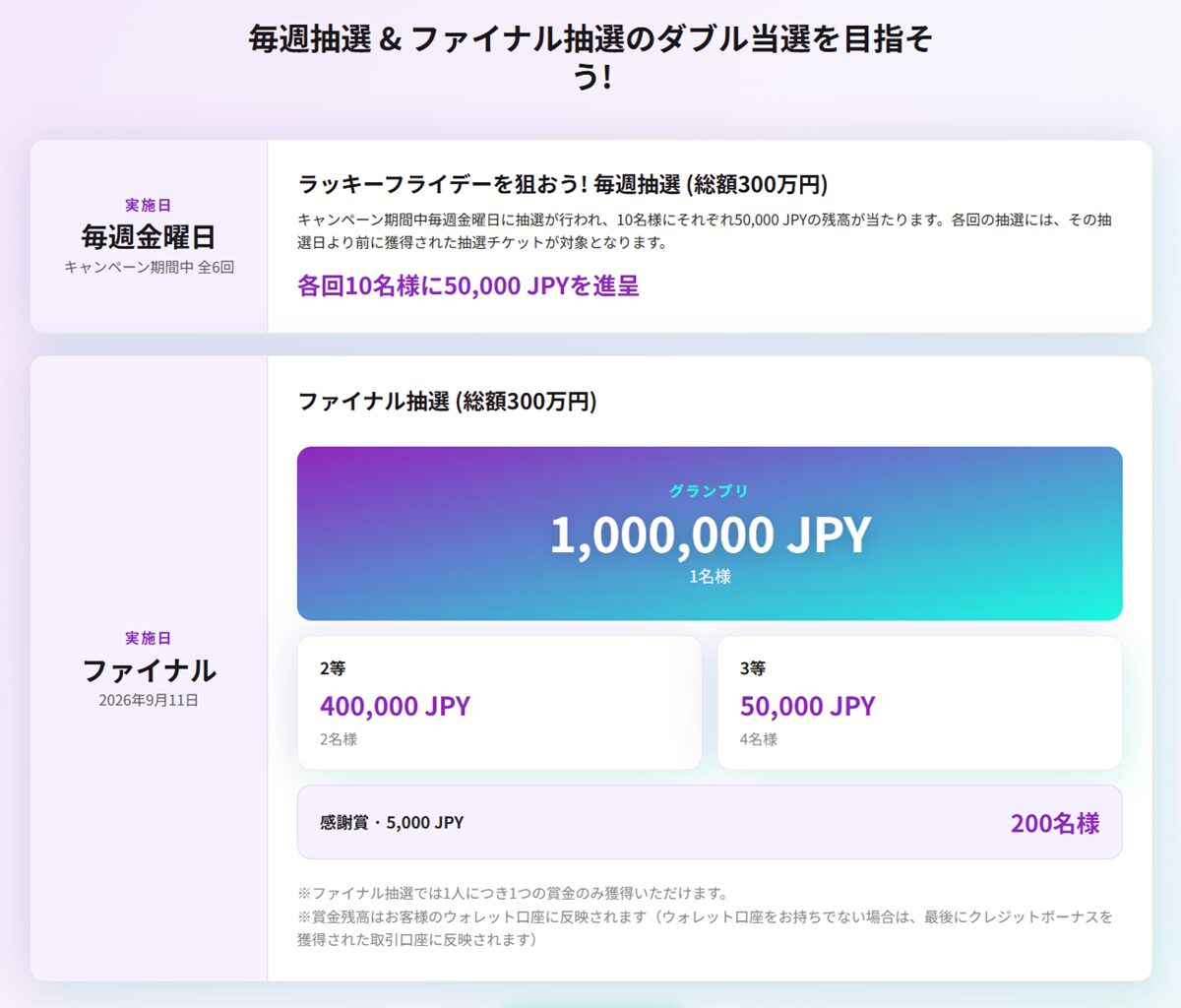The height and width of the screenshot is (1008, 1181).
Task: Click the 50,000 JPY amount in the 3等 card
Action: click(x=807, y=706)
